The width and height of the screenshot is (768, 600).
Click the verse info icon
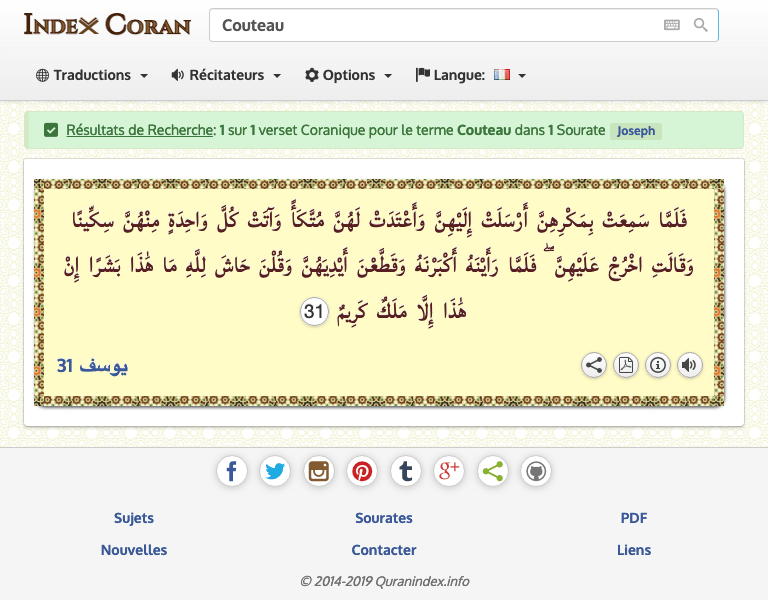pyautogui.click(x=658, y=365)
